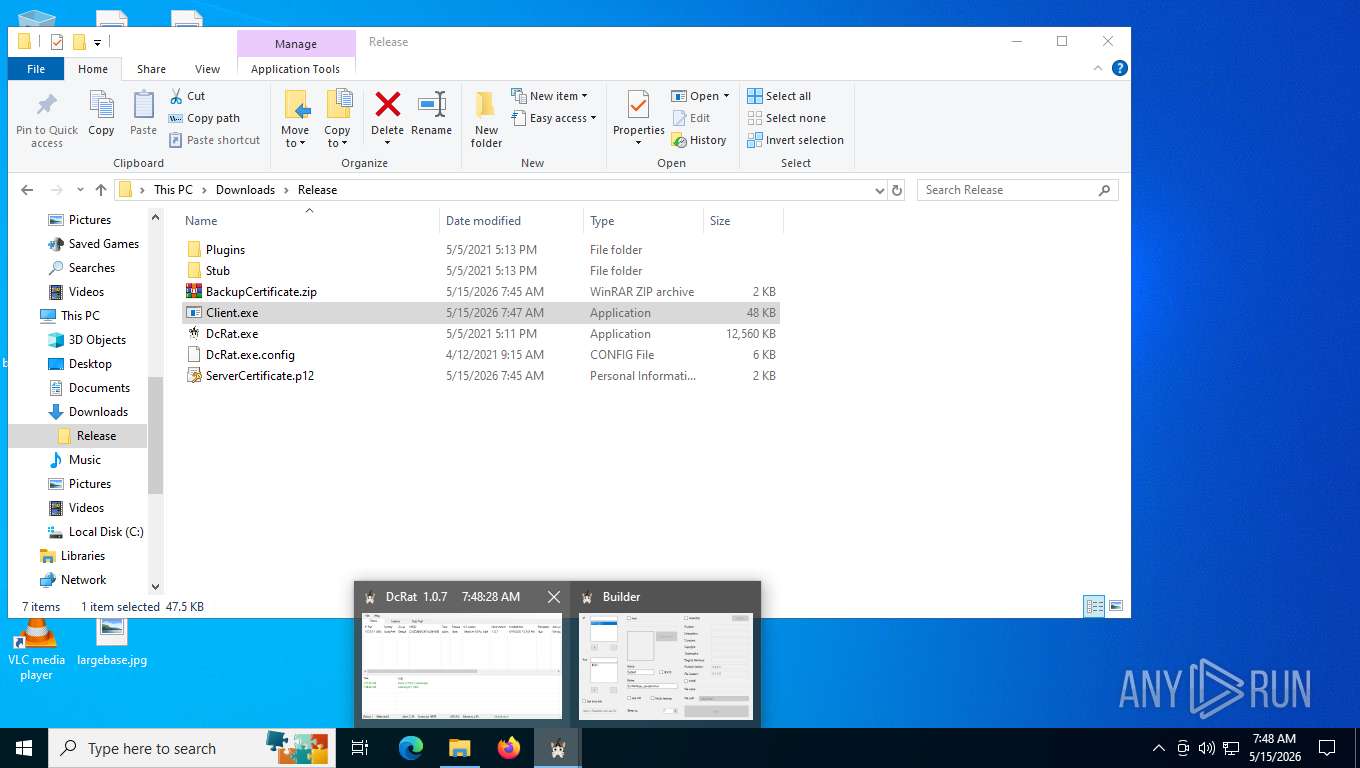Open the Recent locations dropdown arrow
Image resolution: width=1360 pixels, height=768 pixels.
point(79,190)
